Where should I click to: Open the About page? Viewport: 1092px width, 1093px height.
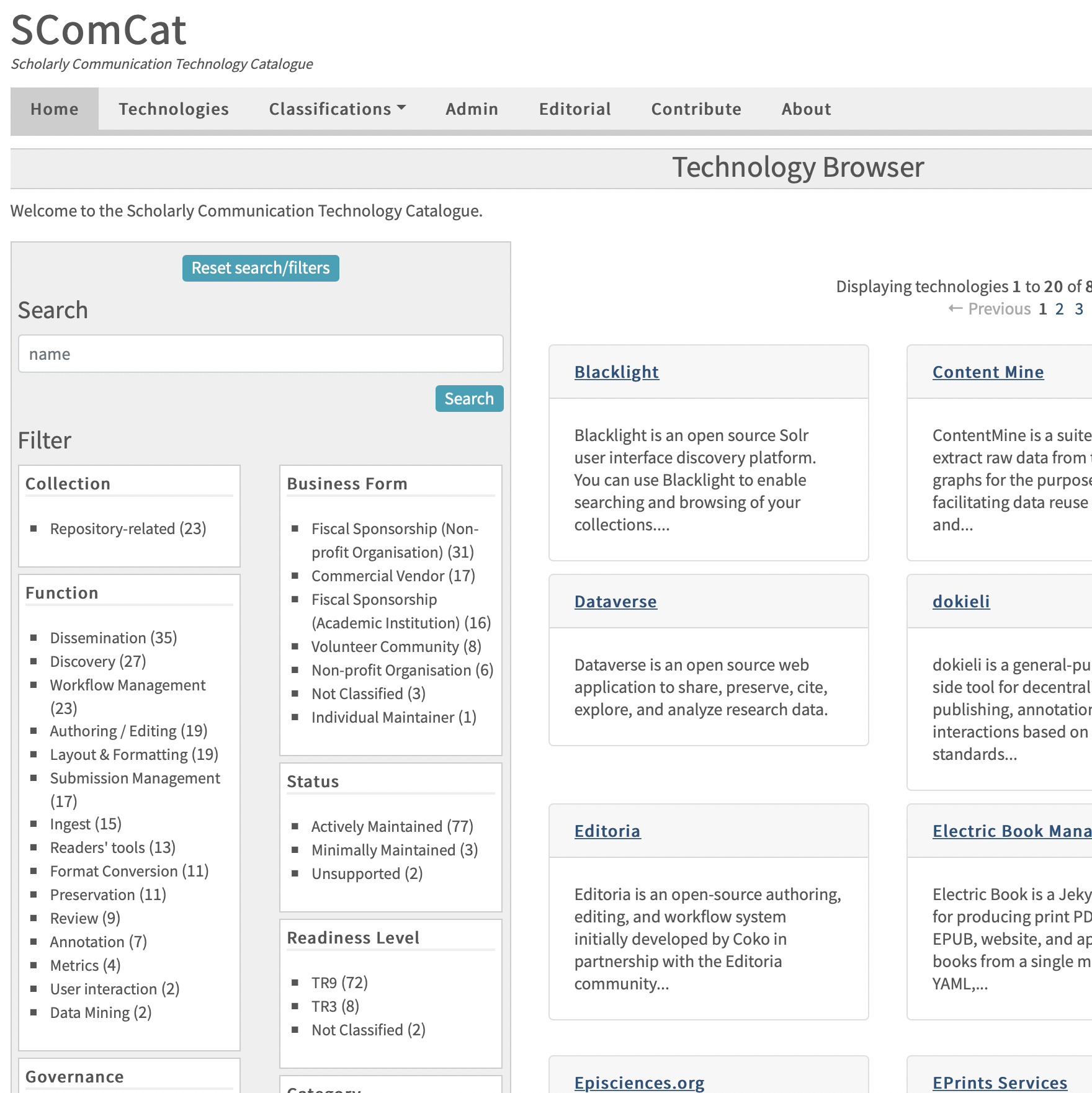(806, 109)
